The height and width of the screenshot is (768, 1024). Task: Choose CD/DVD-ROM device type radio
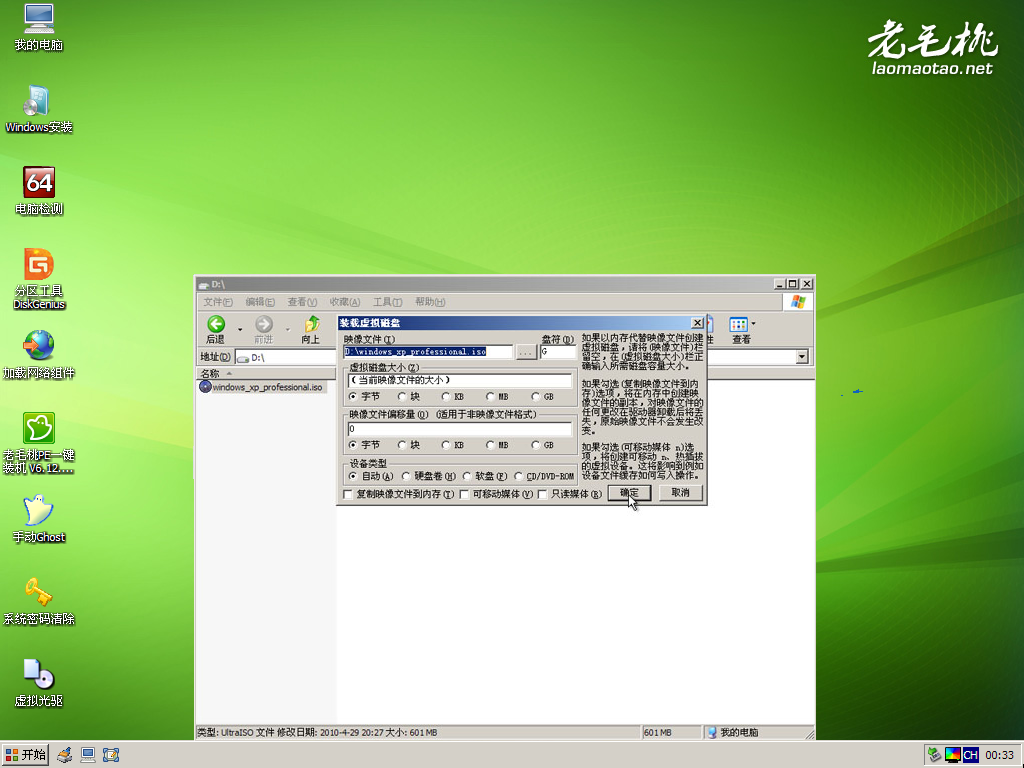pos(518,476)
